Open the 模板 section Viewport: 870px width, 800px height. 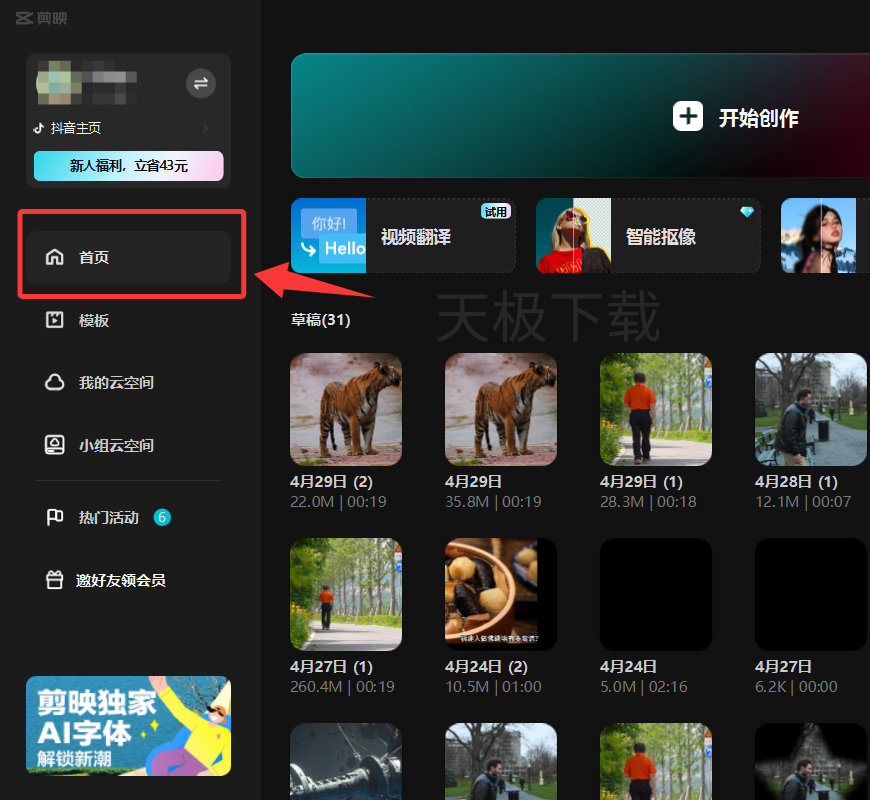point(77,320)
